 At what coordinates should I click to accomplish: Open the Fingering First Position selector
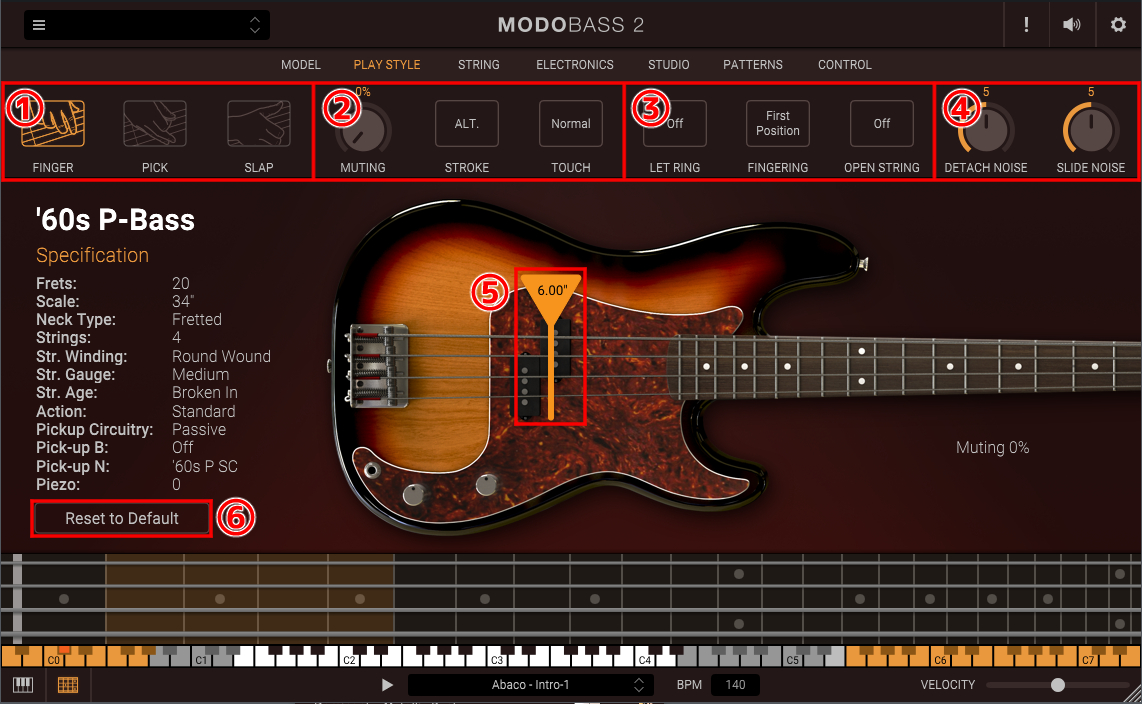tap(778, 124)
